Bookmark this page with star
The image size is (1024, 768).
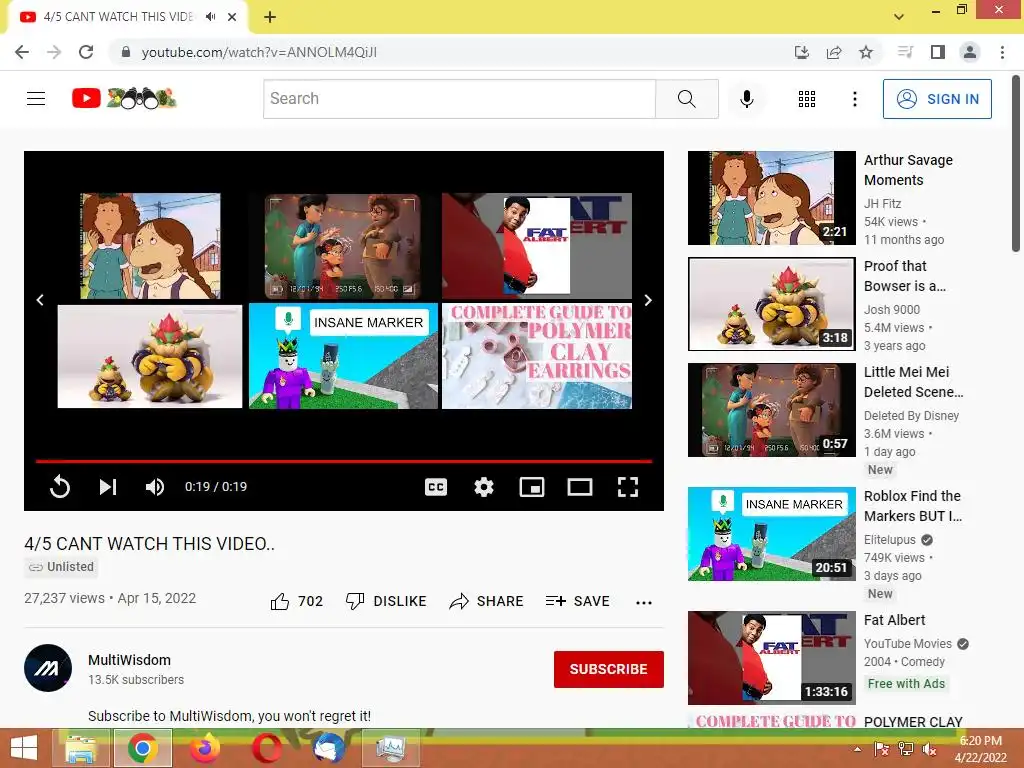866,52
